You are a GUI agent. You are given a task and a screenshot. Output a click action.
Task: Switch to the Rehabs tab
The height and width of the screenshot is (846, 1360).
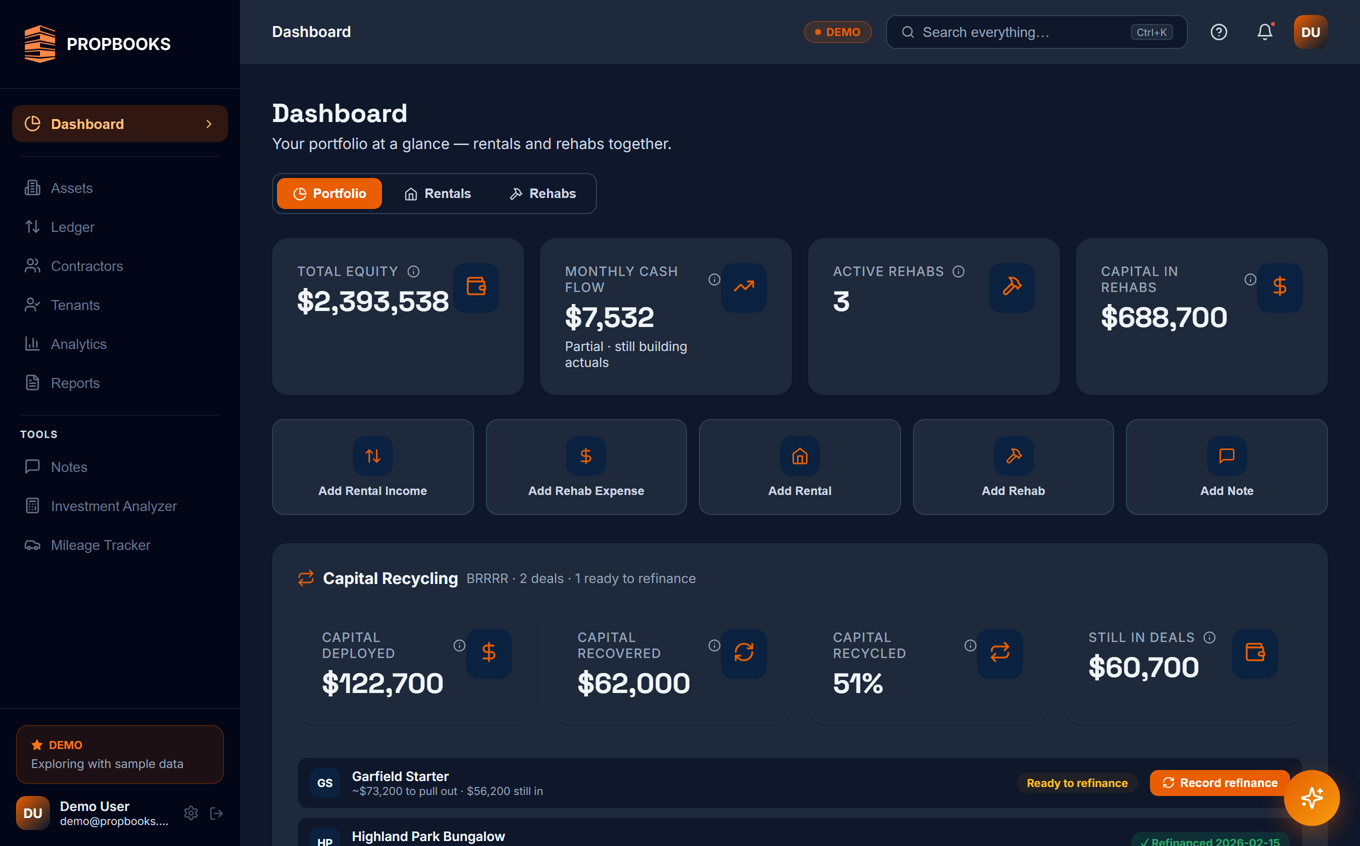542,193
